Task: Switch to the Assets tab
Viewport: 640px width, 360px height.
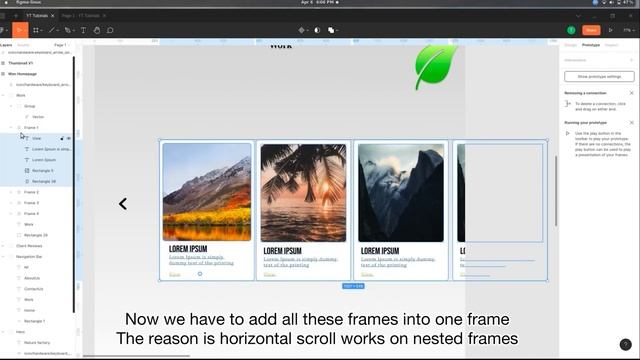Action: coord(23,45)
